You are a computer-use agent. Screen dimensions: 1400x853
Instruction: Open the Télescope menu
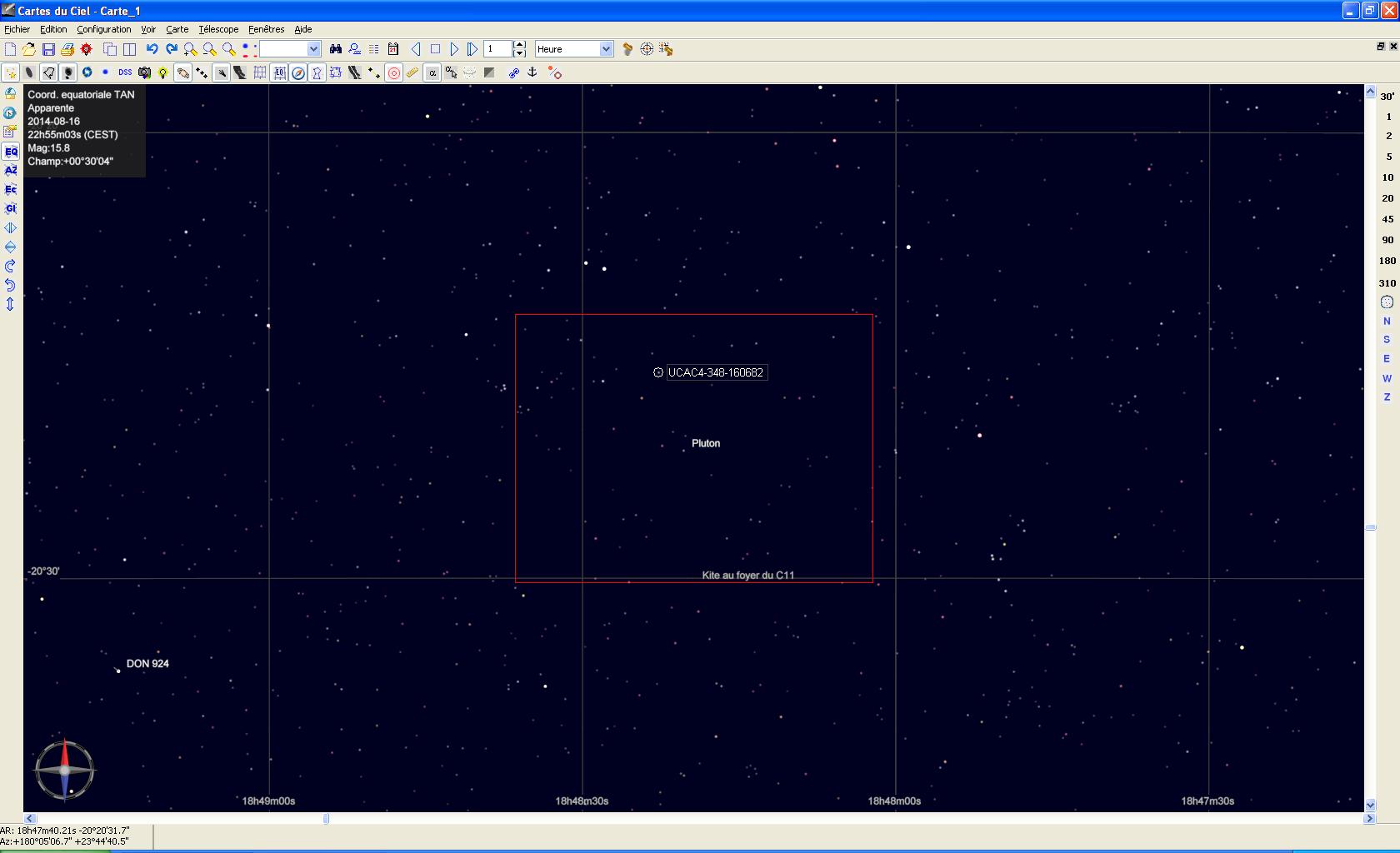(218, 29)
